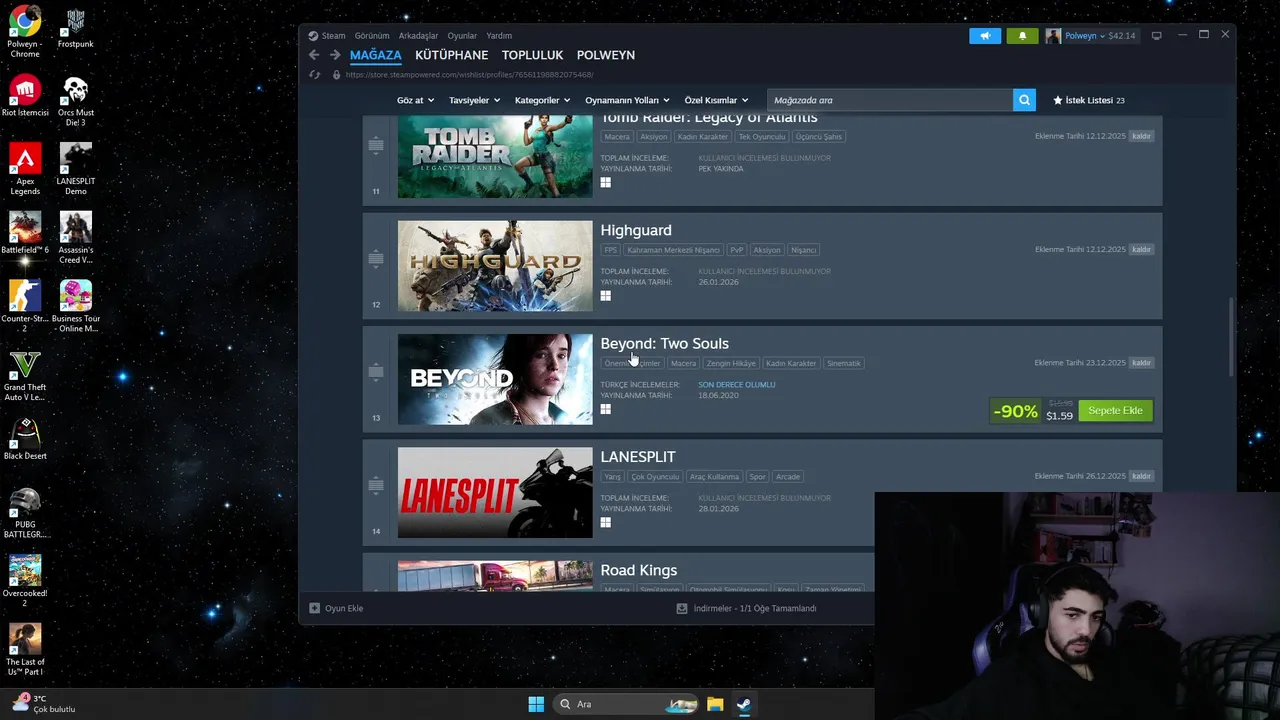Screen dimensions: 1280x720
Task: Switch to the KÜTÜPHANE tab
Action: click(452, 55)
